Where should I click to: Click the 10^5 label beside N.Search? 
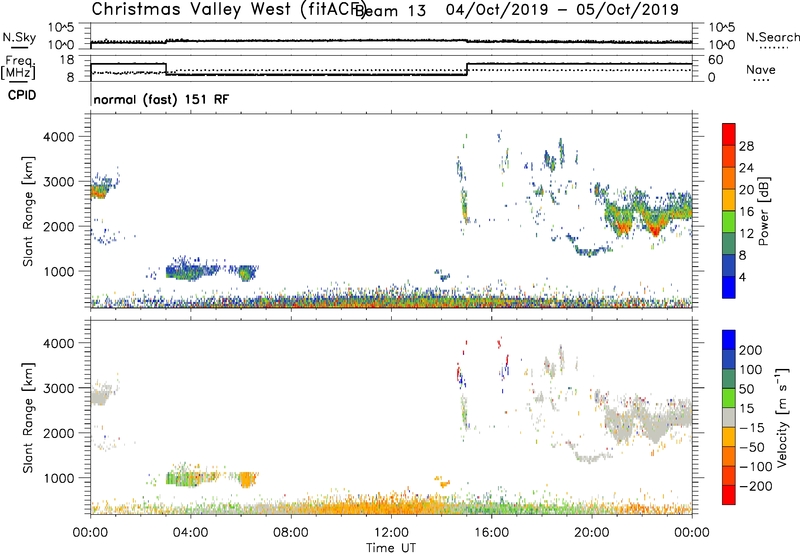coord(722,27)
